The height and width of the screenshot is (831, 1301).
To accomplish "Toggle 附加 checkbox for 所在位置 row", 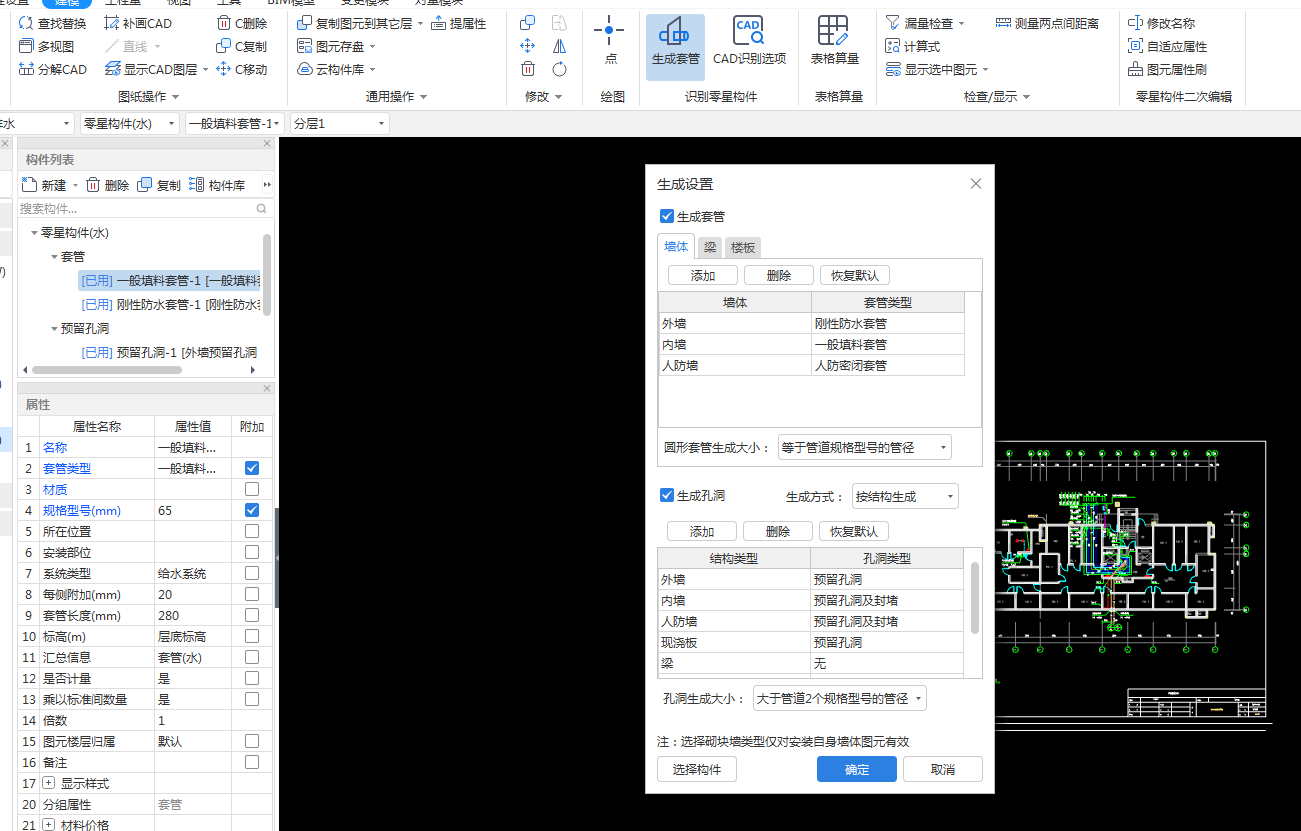I will click(252, 531).
